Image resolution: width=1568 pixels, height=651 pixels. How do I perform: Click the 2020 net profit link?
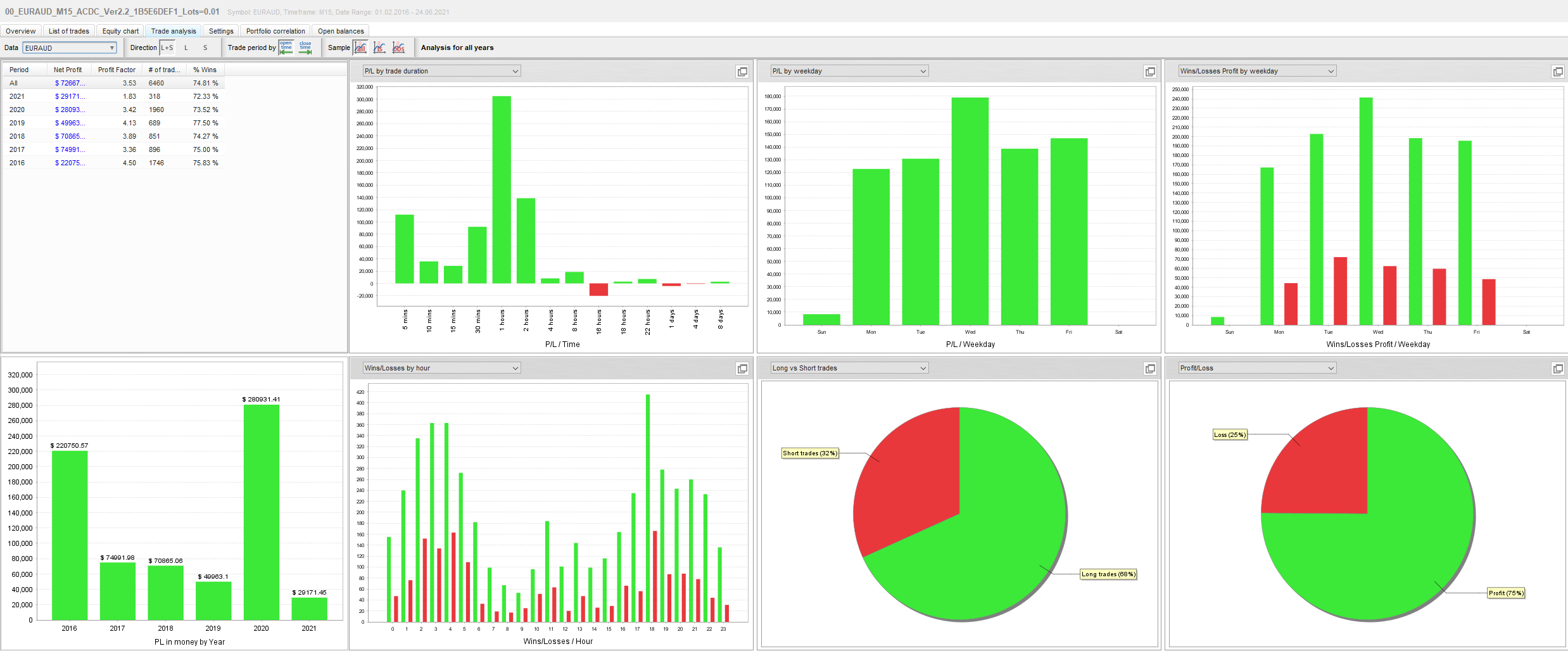point(70,110)
